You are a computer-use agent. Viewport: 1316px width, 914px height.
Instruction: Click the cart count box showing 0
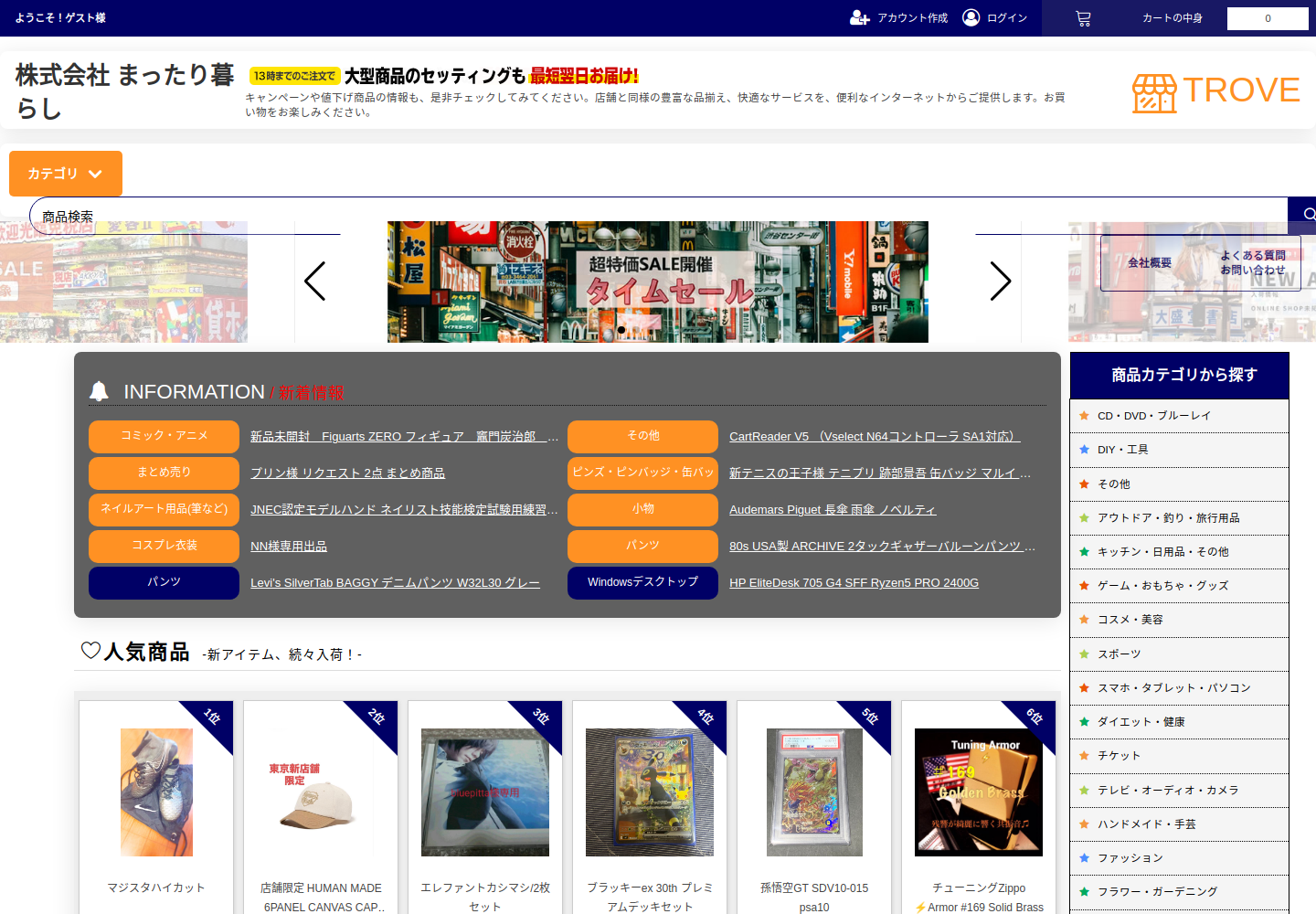1268,18
